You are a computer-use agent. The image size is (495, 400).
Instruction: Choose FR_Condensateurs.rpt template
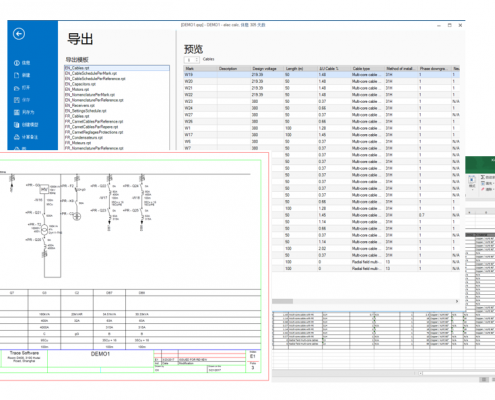(x=84, y=137)
